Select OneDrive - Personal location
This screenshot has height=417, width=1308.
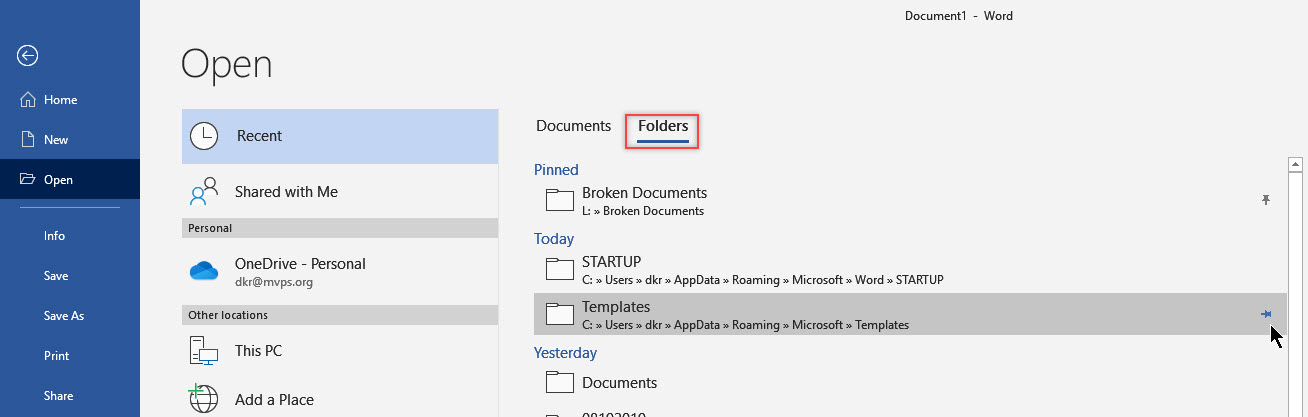click(x=340, y=272)
